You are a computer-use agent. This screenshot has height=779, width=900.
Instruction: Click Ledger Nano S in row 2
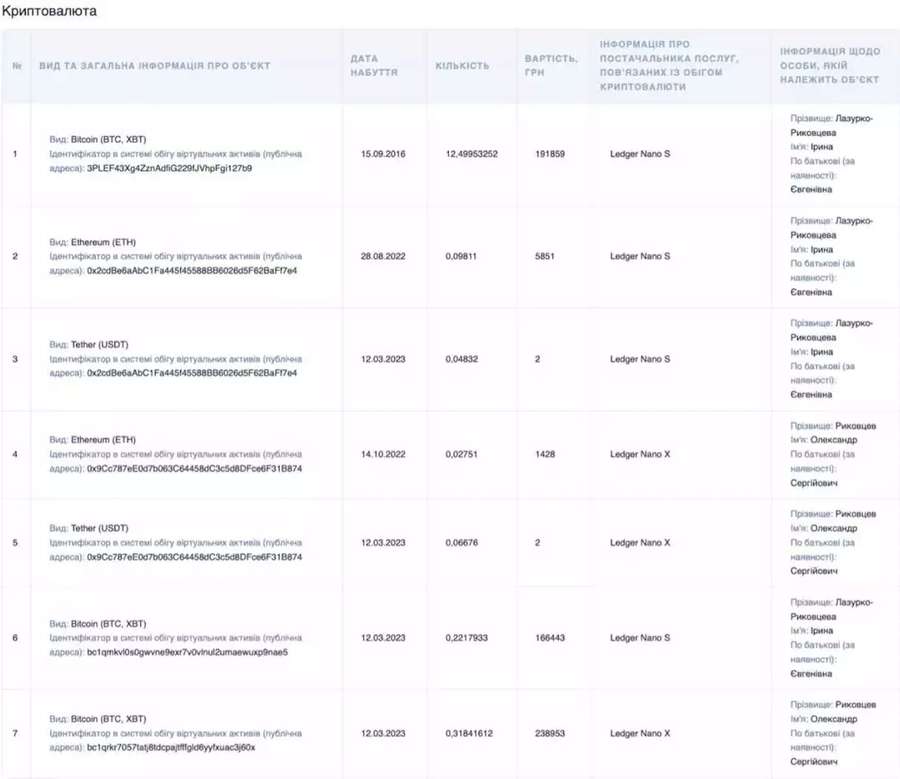coord(639,256)
